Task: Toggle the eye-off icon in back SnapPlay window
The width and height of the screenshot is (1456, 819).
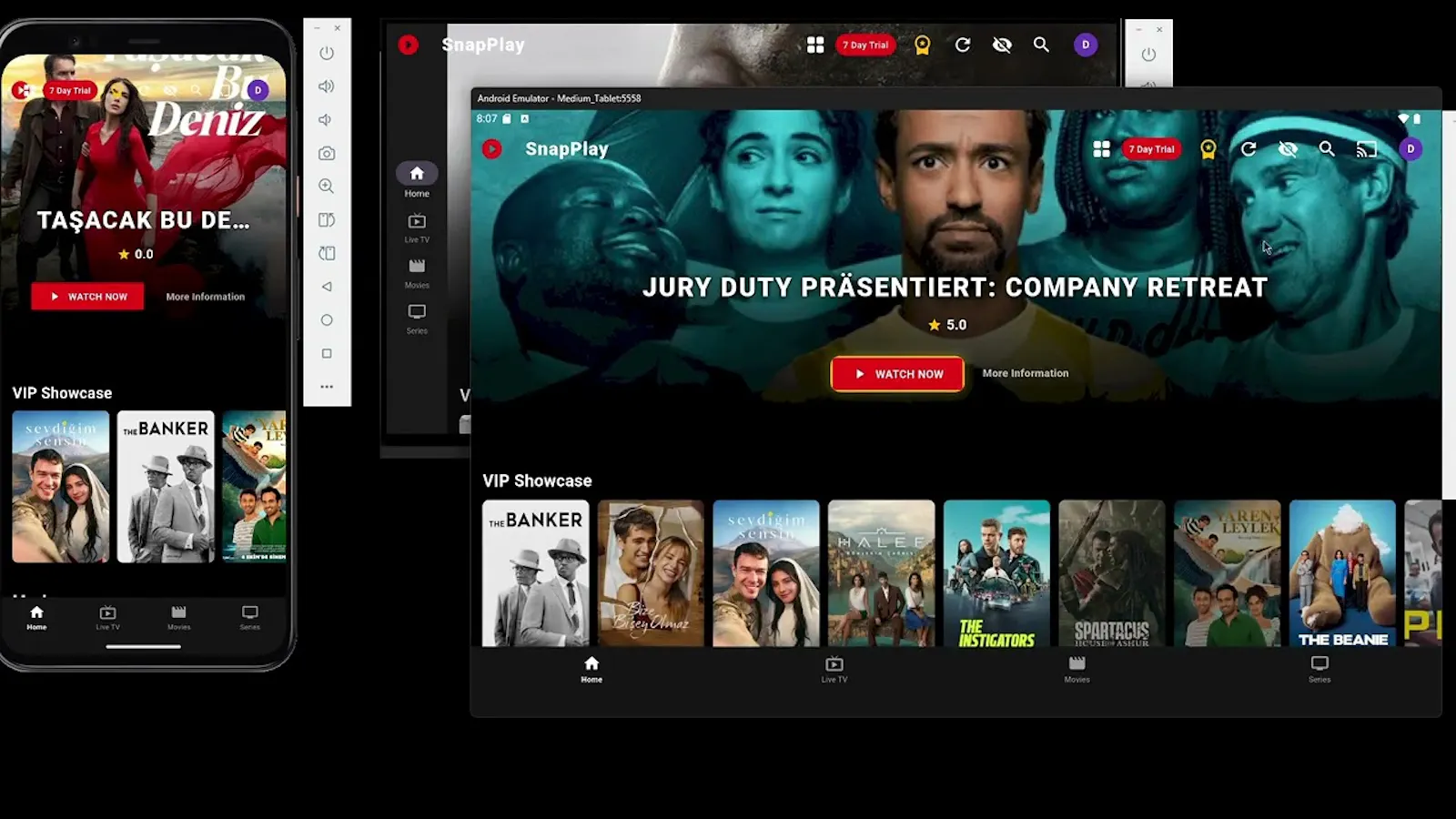Action: 1002,45
